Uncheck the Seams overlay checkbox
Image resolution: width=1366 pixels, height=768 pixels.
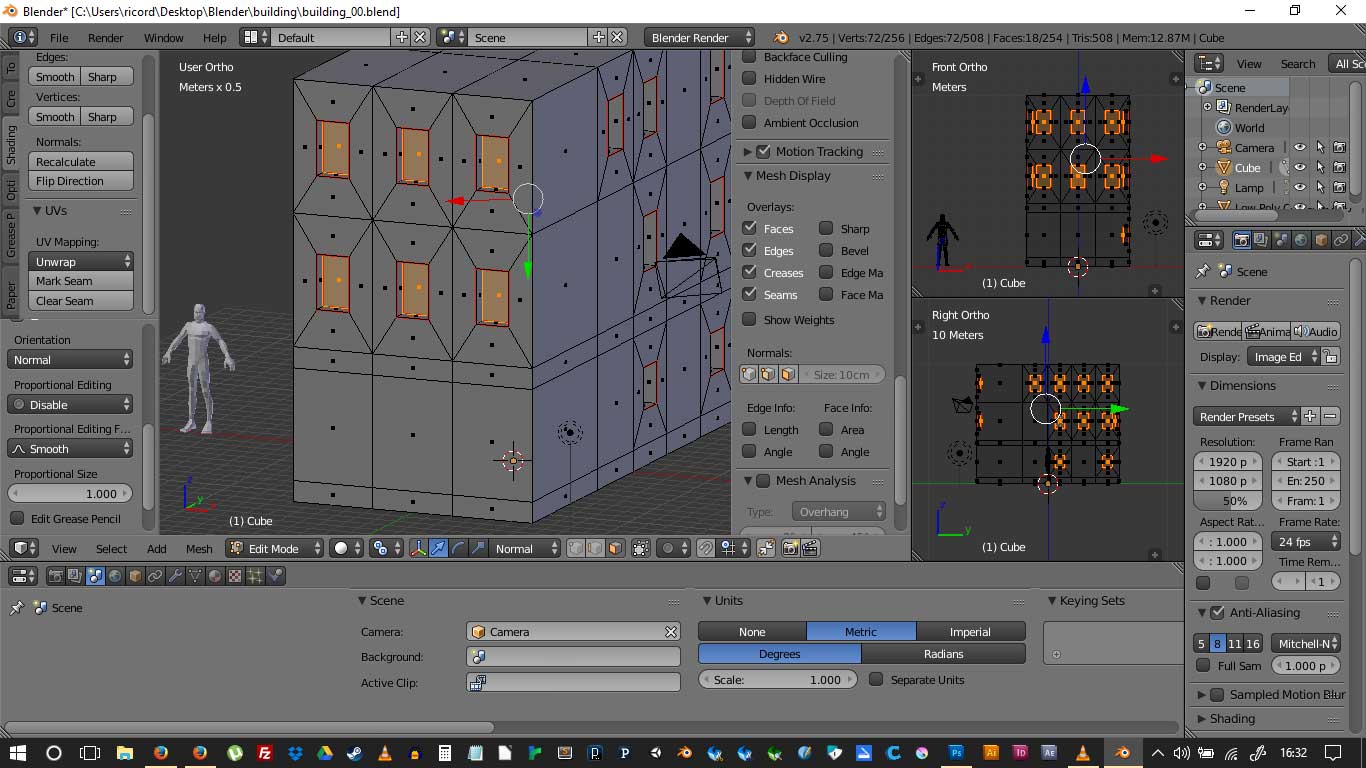[749, 294]
